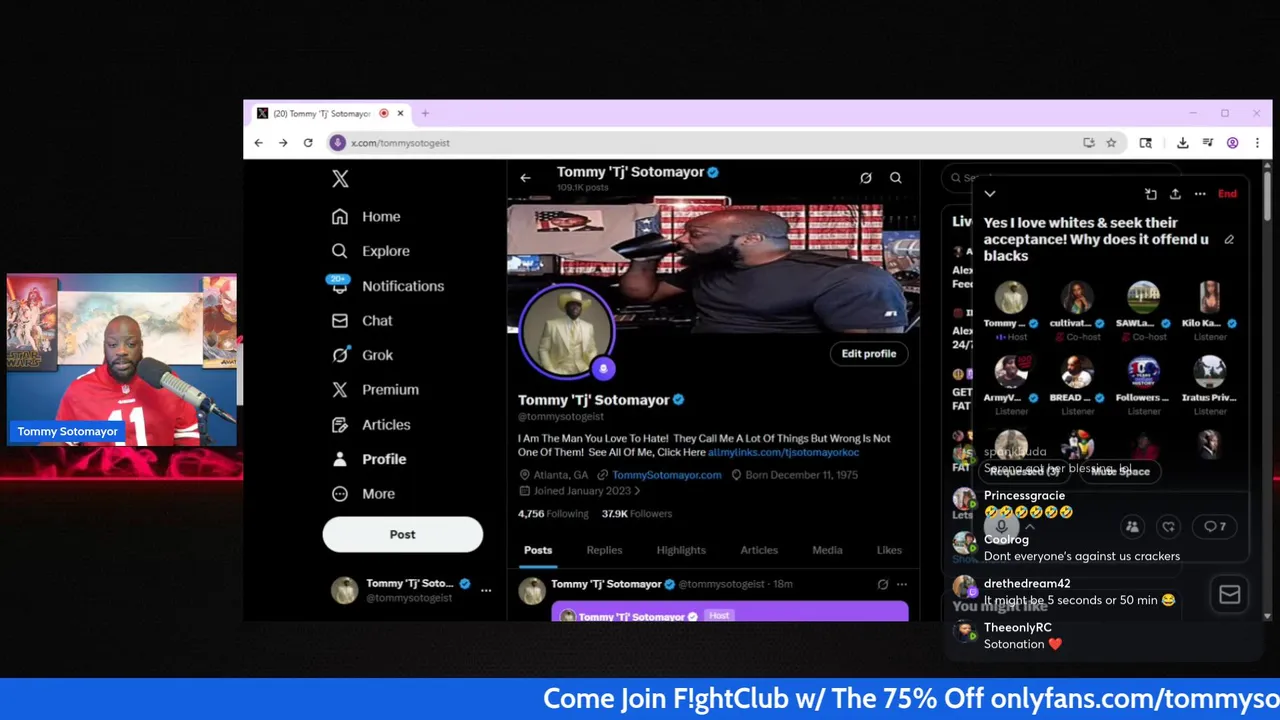Click the Space share icon
The image size is (1280, 720).
[x=1175, y=194]
